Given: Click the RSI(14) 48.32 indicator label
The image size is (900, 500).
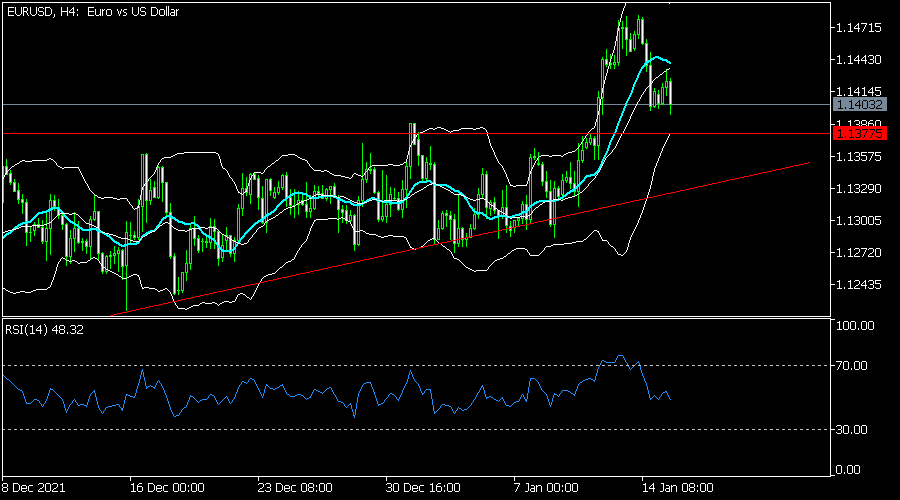Looking at the screenshot, I should click(x=44, y=330).
